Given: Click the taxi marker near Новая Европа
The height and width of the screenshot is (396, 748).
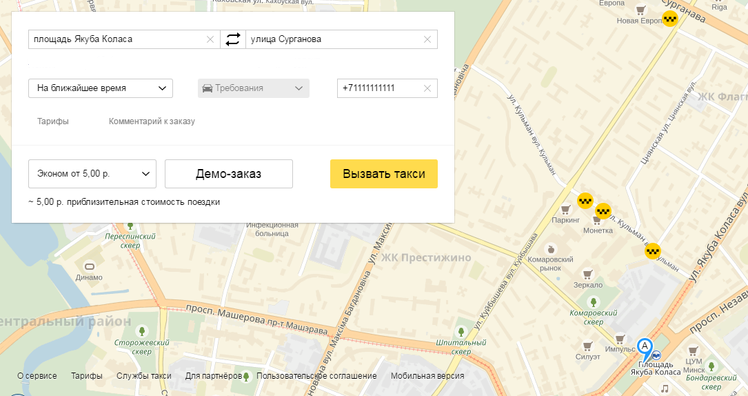Looking at the screenshot, I should pos(670,19).
